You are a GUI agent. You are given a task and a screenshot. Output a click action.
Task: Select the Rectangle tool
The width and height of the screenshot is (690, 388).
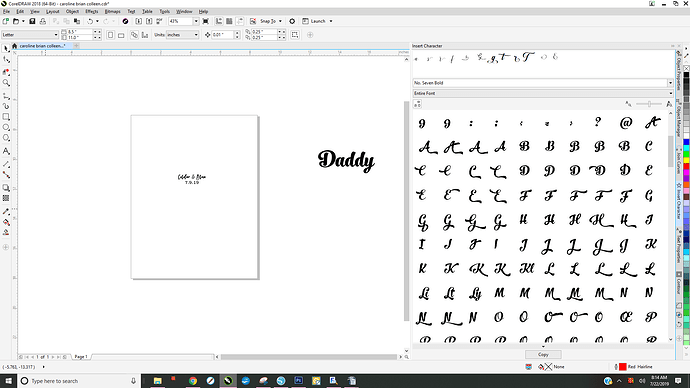[6, 117]
